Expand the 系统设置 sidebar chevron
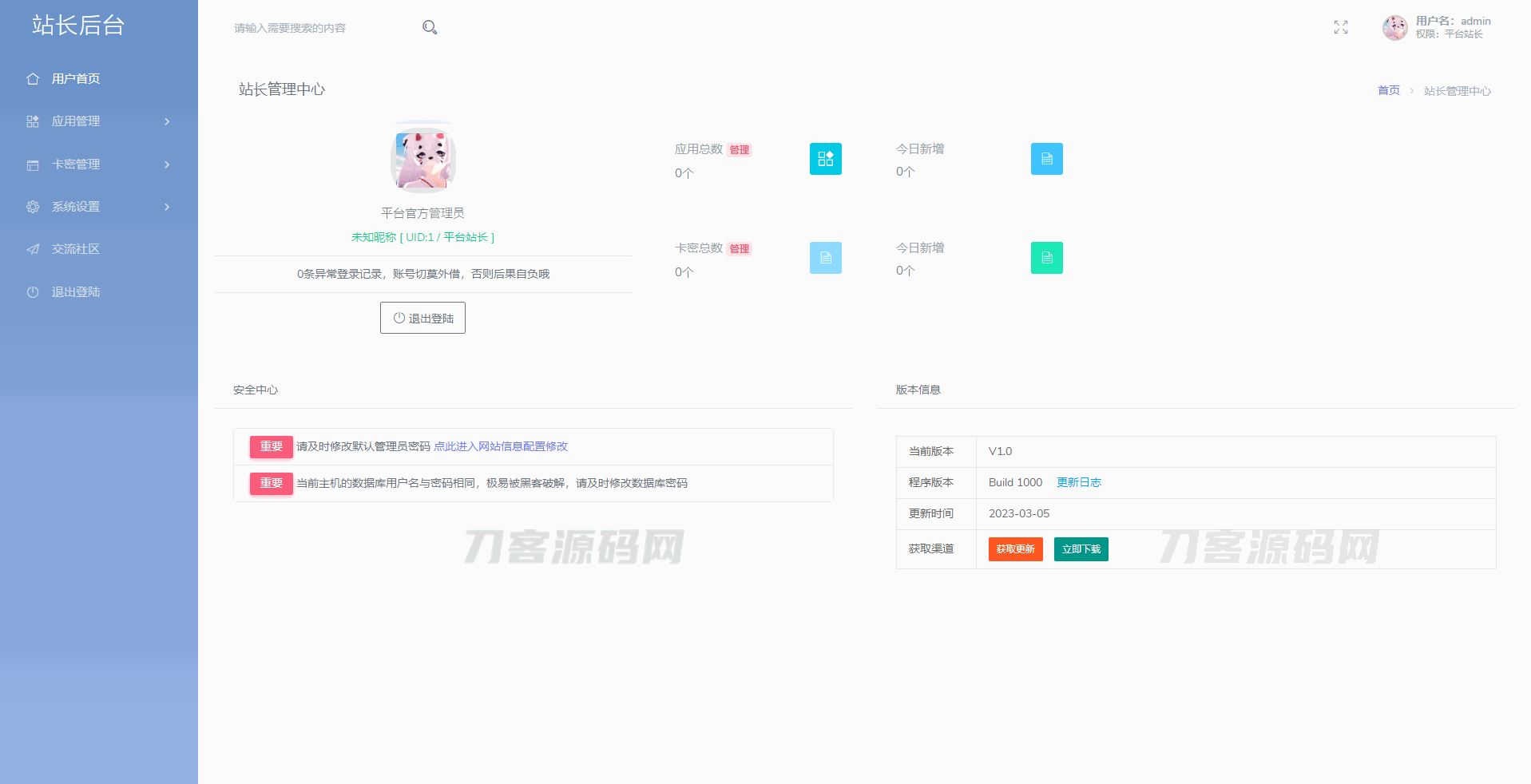Viewport: 1531px width, 784px height. tap(167, 207)
